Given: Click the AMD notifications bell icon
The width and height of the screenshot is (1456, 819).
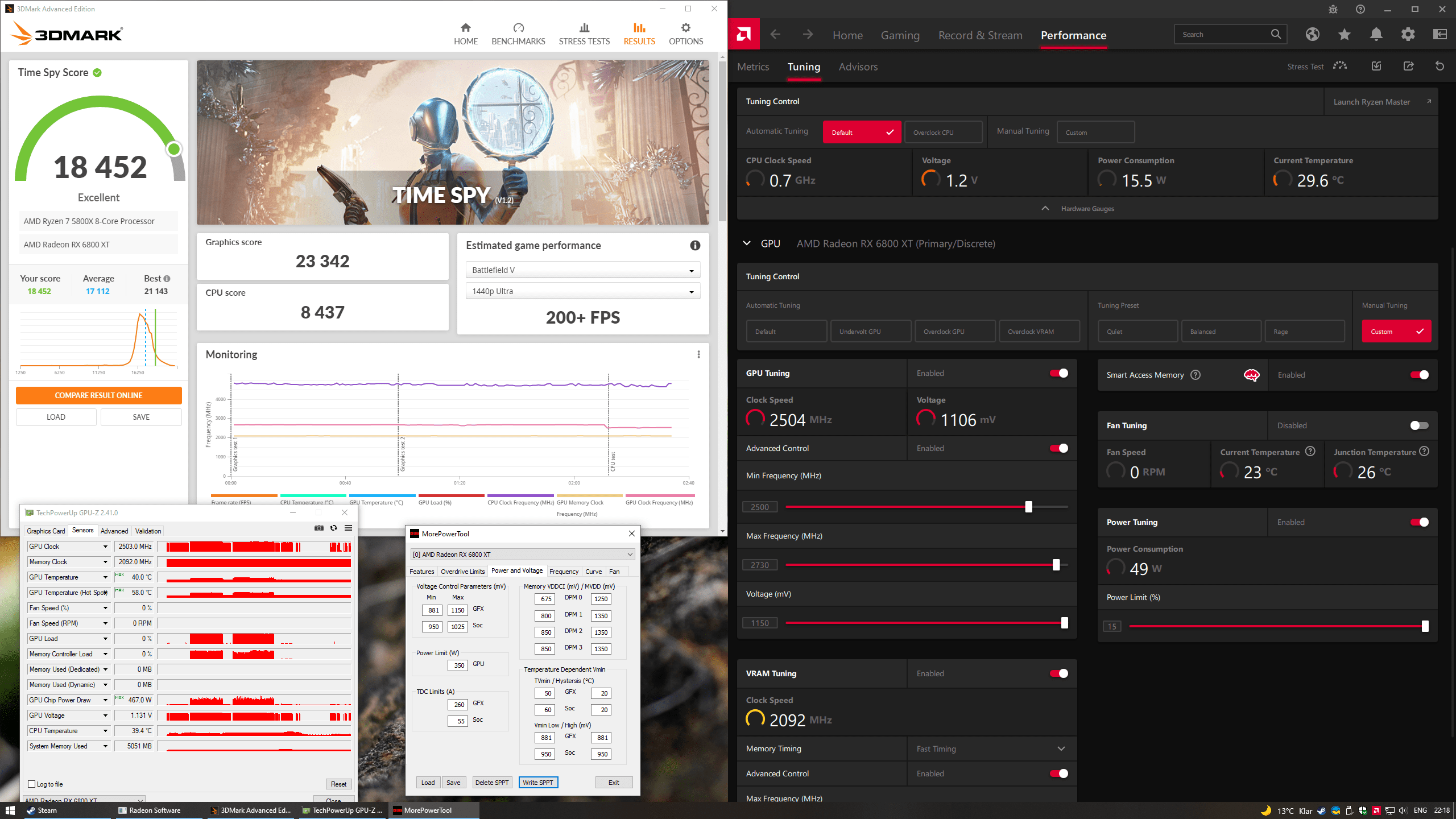Looking at the screenshot, I should click(1376, 35).
